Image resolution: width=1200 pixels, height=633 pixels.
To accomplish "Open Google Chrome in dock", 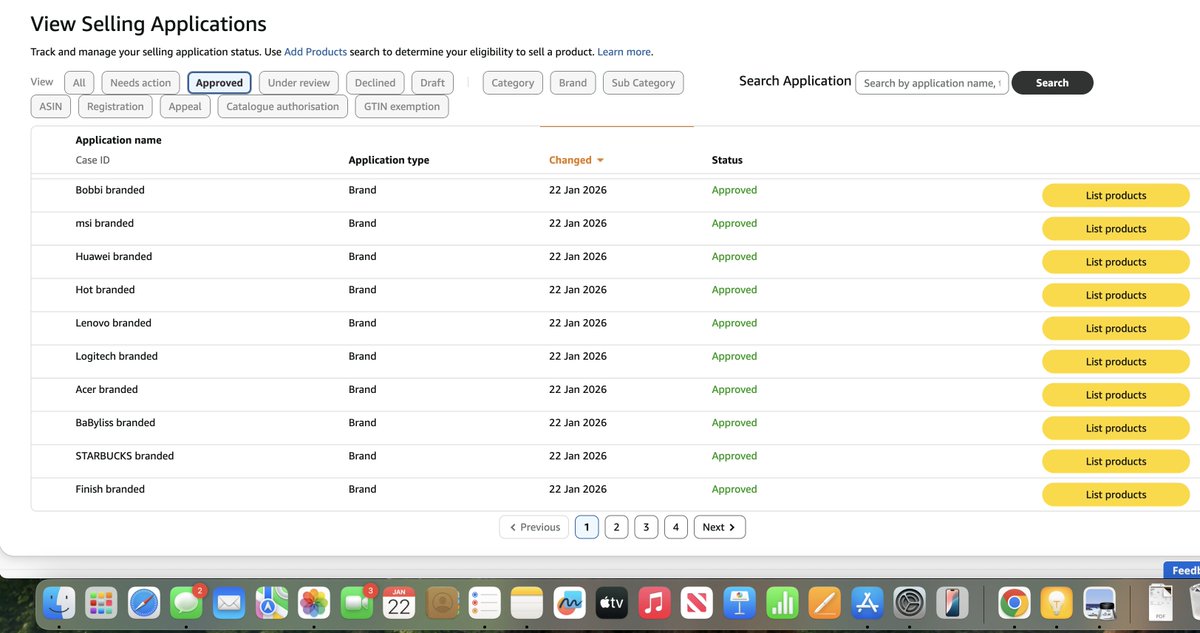I will pos(1014,603).
